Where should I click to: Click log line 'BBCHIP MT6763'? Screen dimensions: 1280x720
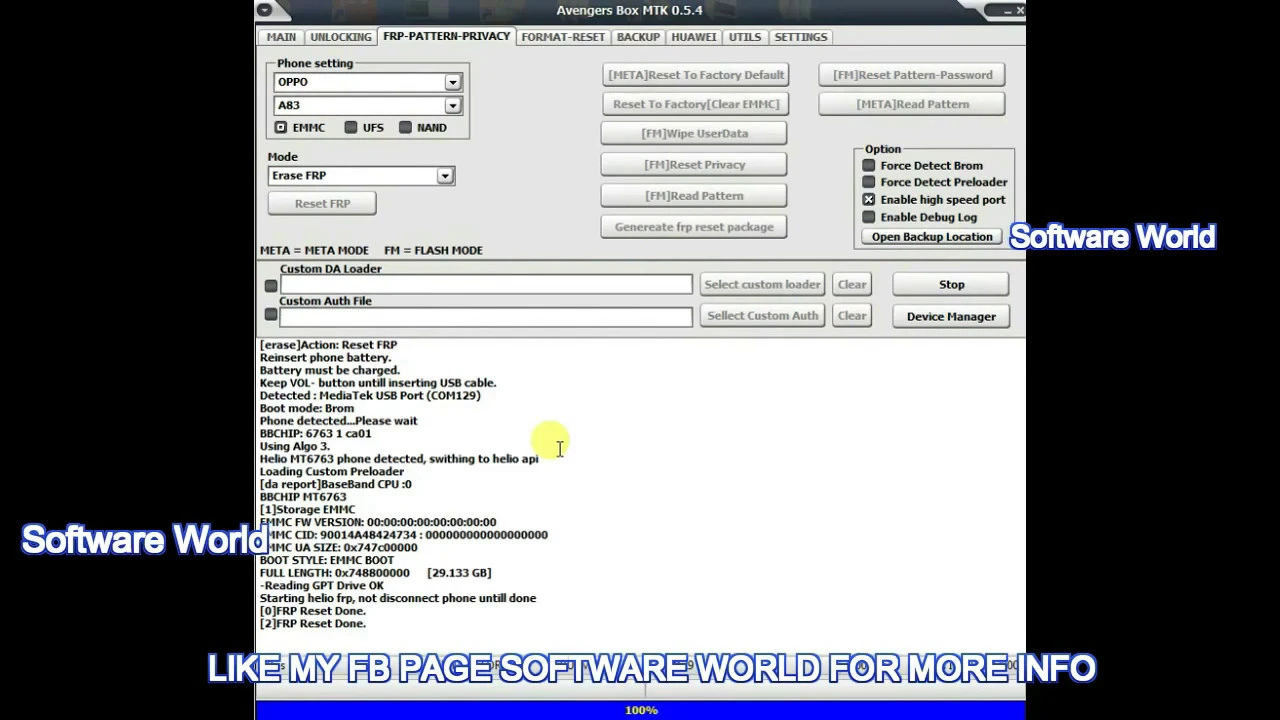point(303,497)
